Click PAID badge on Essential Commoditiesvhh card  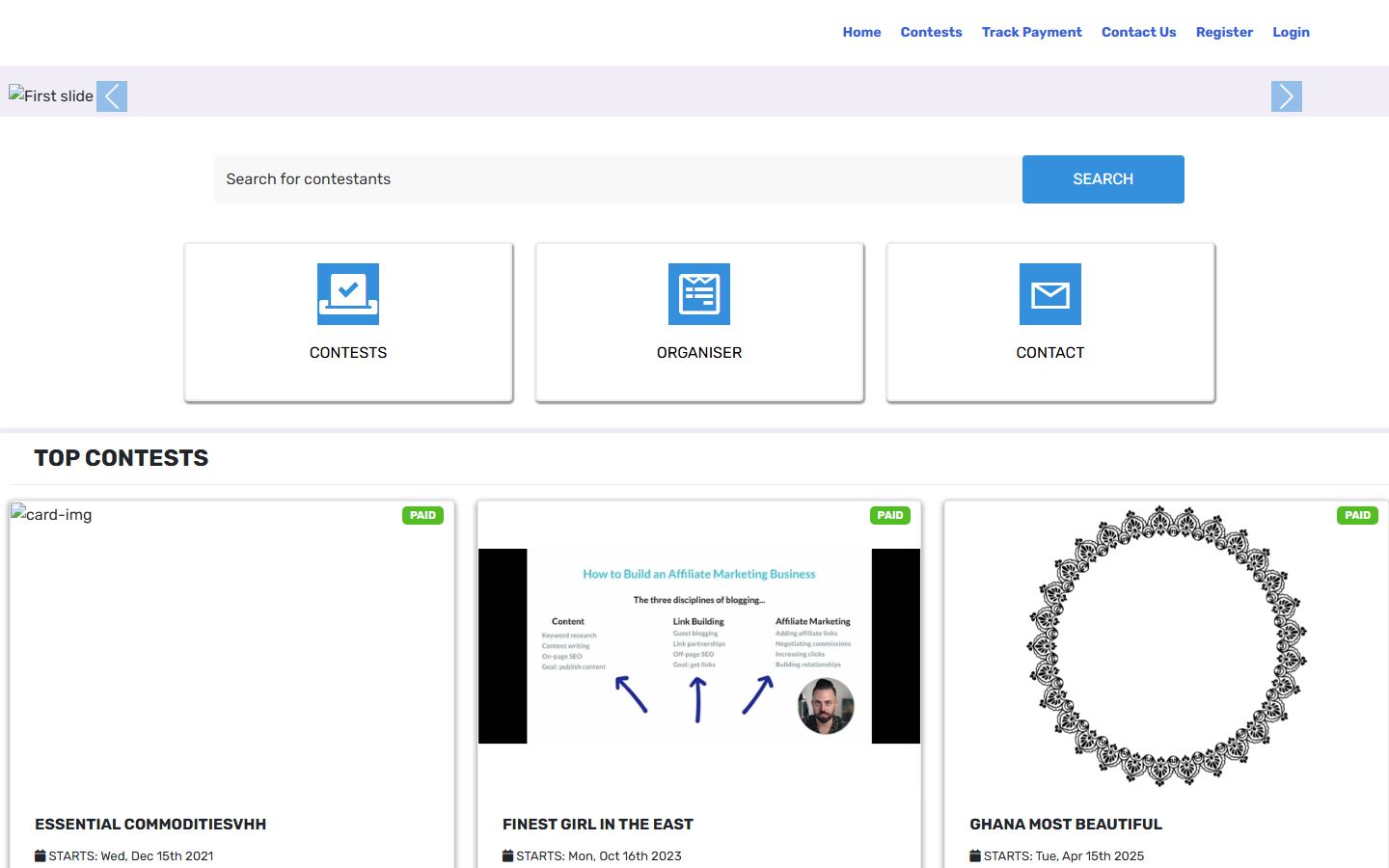pos(422,515)
